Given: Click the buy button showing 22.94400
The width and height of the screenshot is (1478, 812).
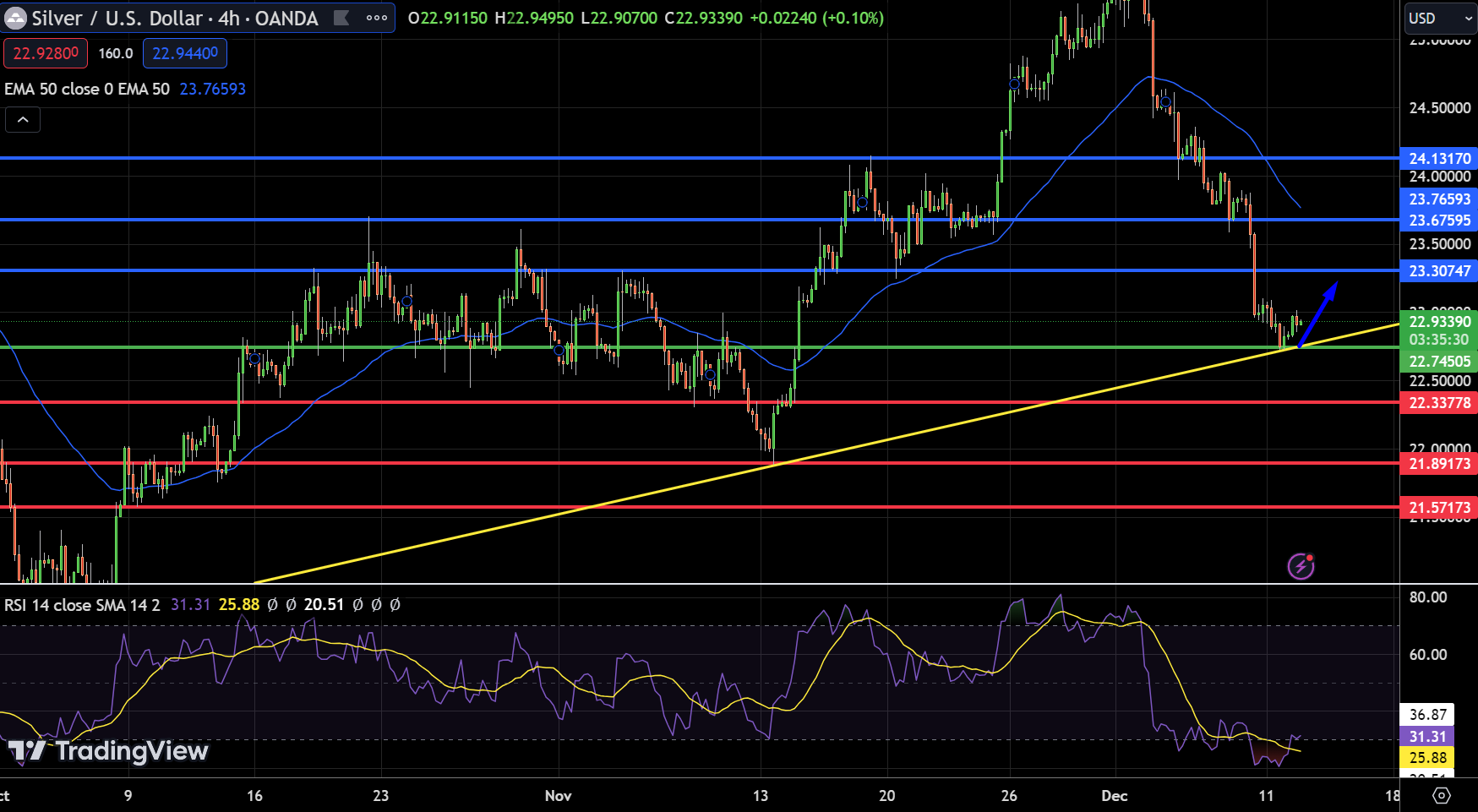Looking at the screenshot, I should pyautogui.click(x=184, y=53).
